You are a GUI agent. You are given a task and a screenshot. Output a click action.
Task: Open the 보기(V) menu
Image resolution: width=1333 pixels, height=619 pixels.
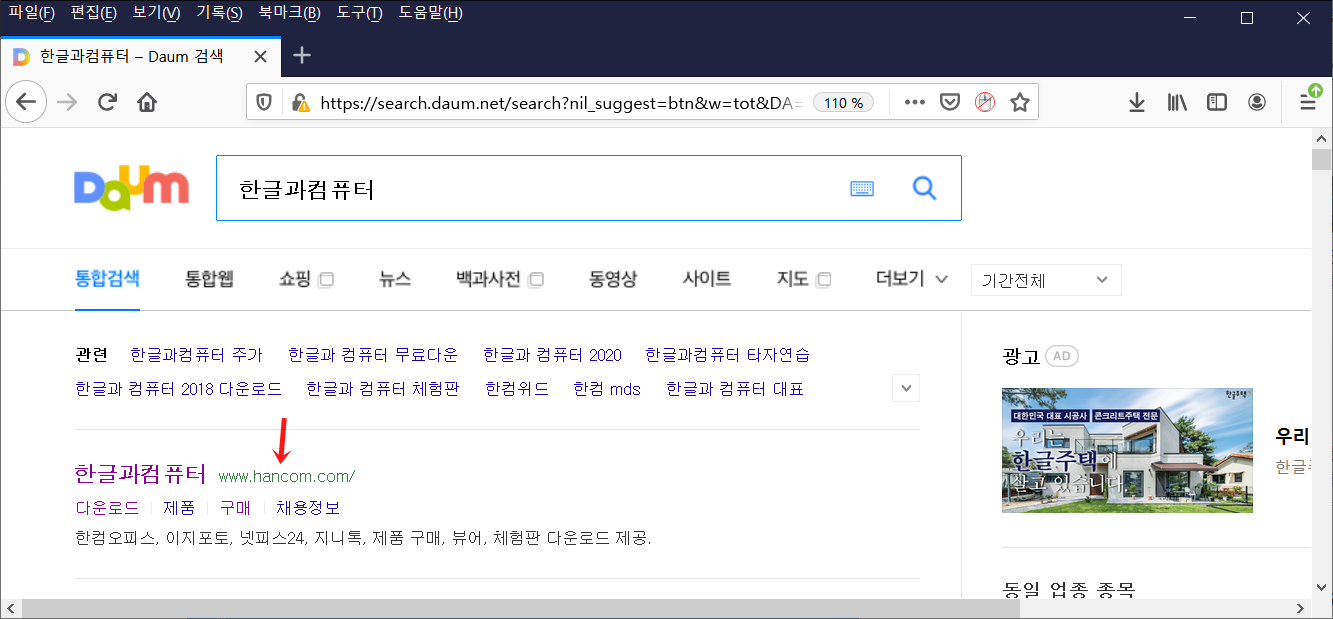point(156,13)
